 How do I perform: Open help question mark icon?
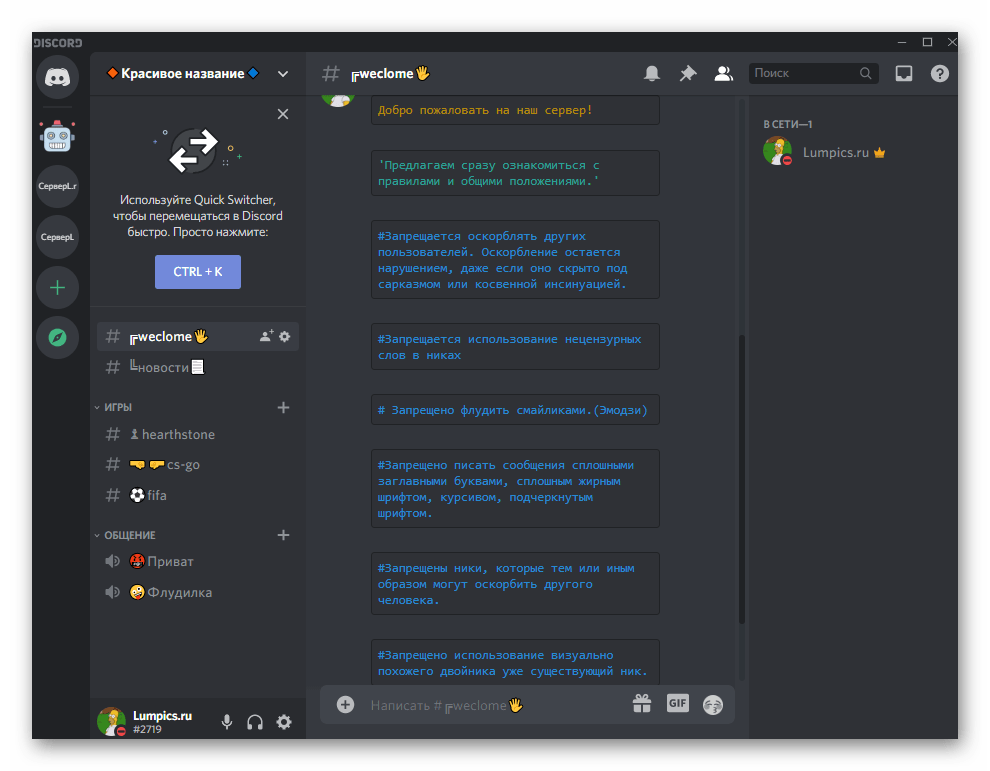[939, 73]
